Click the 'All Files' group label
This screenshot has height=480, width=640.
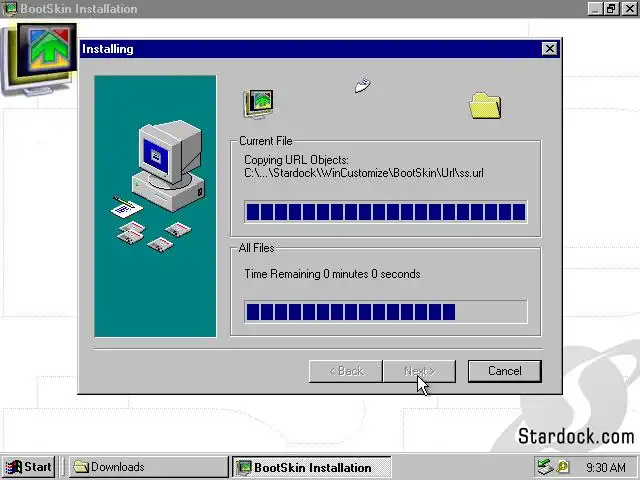coord(256,248)
